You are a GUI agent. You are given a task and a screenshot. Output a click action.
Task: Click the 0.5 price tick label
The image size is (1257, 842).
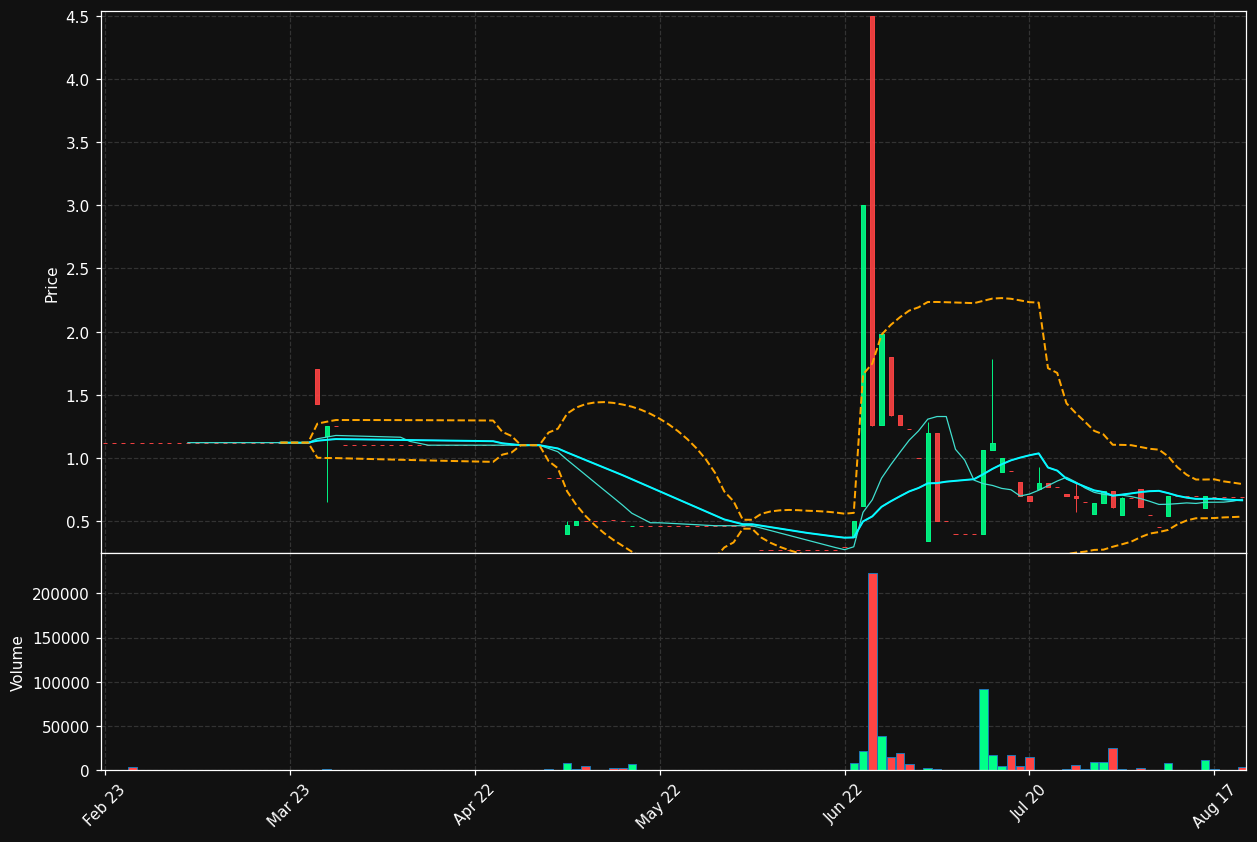78,522
